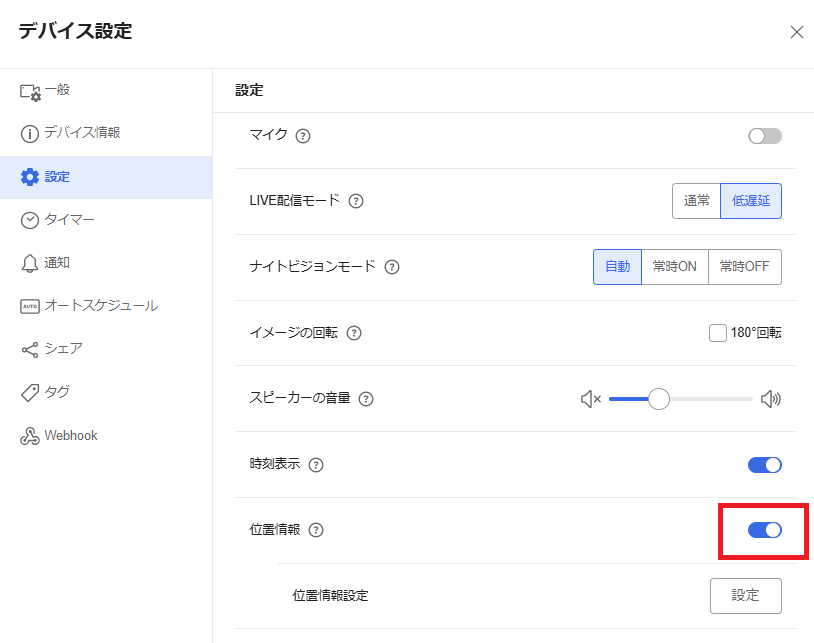
Task: Choose 常時ON for ナイトビジョンモード
Action: click(x=674, y=266)
